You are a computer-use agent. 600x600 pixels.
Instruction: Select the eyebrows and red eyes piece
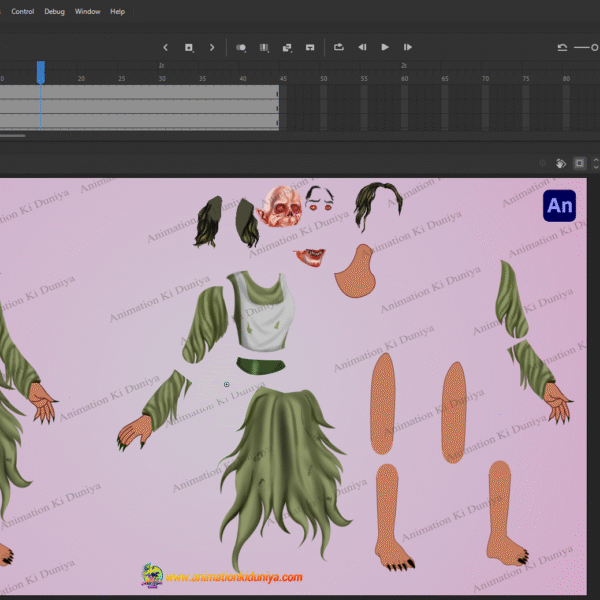coord(320,198)
